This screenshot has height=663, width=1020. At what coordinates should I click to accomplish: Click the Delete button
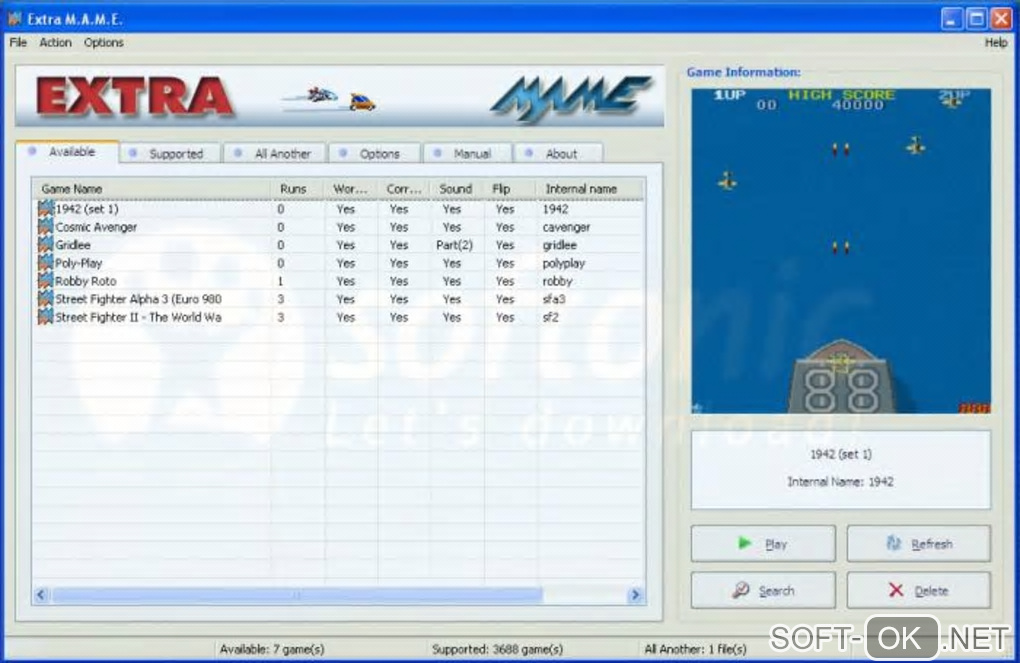click(x=919, y=590)
